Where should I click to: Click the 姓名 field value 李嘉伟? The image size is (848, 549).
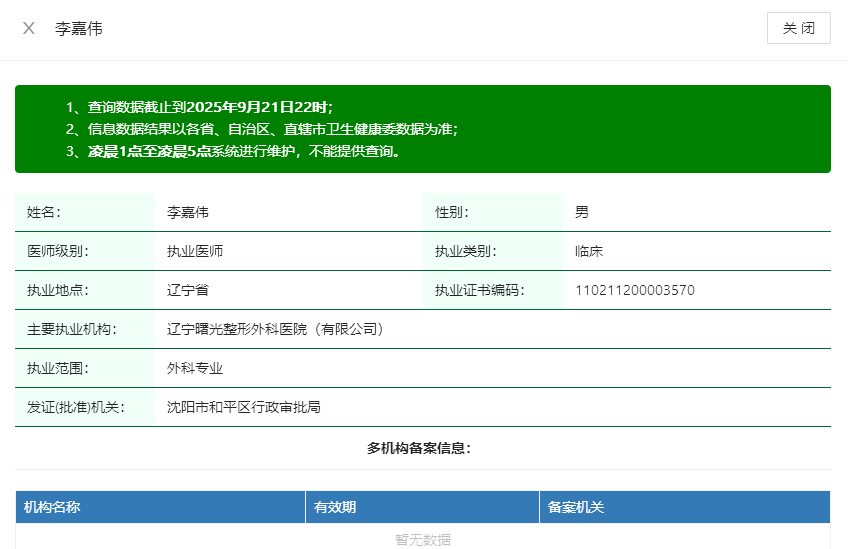[187, 212]
